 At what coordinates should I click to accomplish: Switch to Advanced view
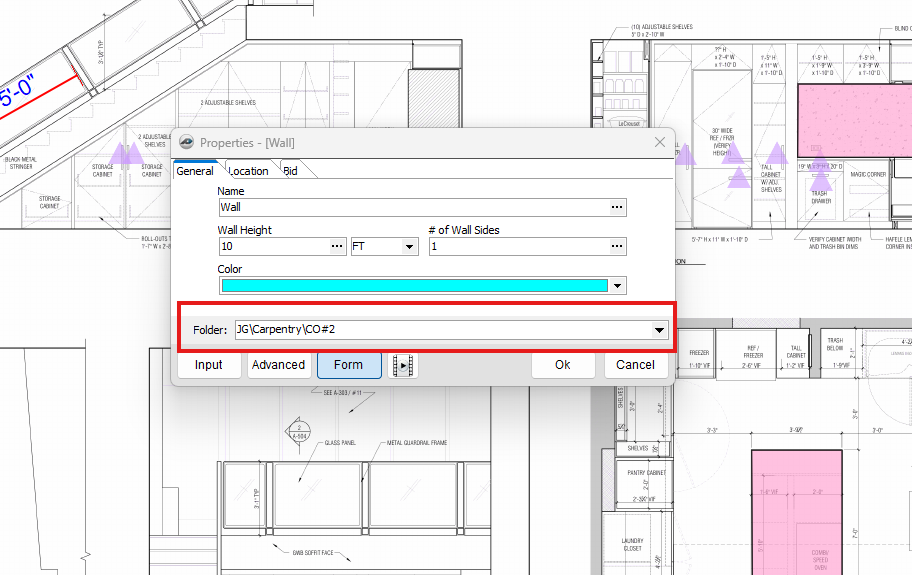click(278, 365)
